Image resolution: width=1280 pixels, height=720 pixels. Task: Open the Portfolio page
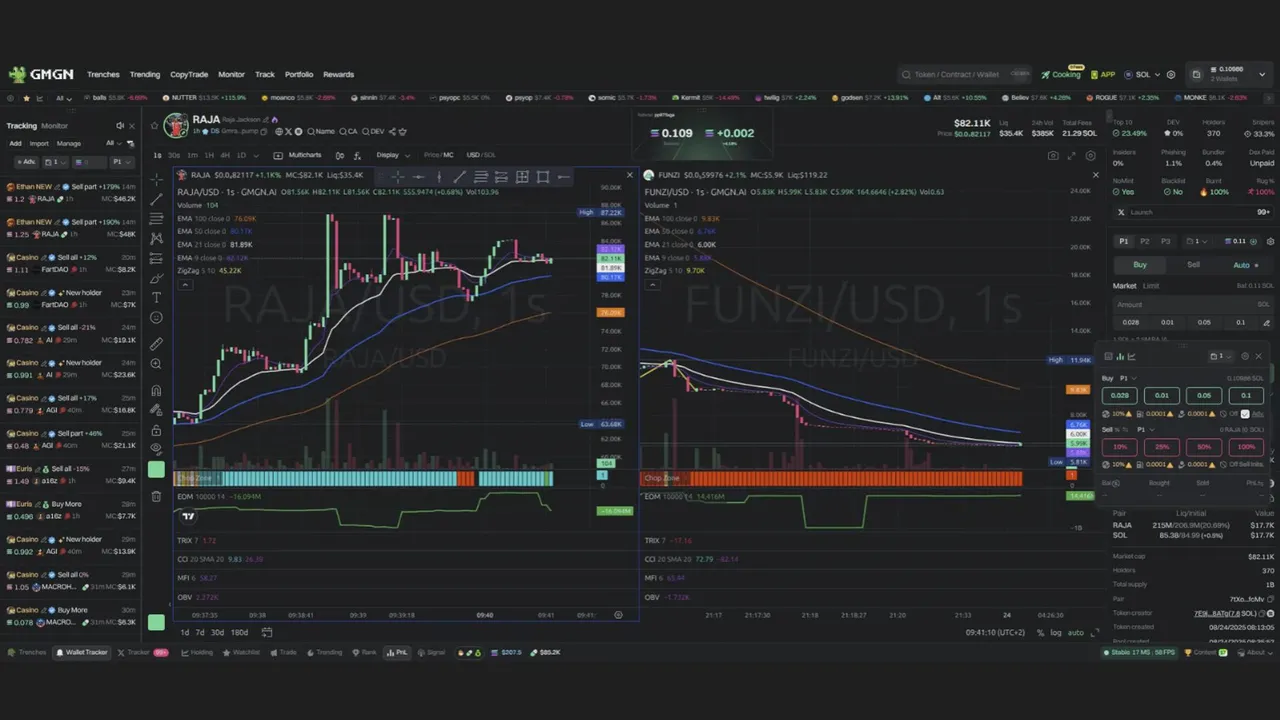coord(299,74)
